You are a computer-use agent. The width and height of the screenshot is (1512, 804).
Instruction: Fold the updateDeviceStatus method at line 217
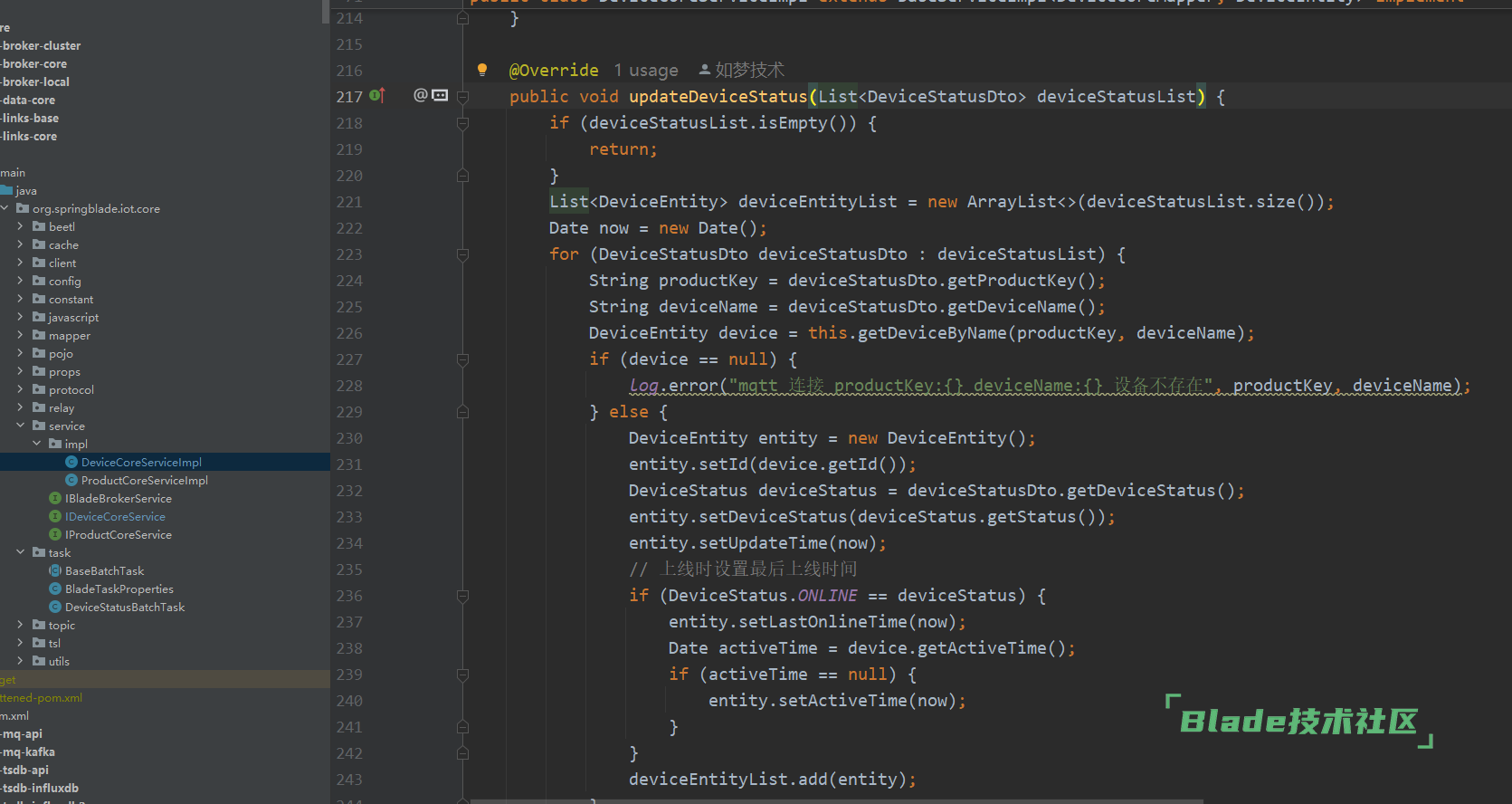point(462,96)
